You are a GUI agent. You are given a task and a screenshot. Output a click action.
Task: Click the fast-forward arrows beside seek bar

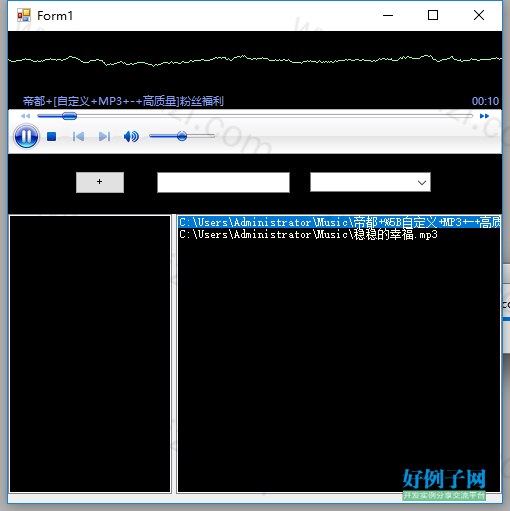tap(484, 116)
